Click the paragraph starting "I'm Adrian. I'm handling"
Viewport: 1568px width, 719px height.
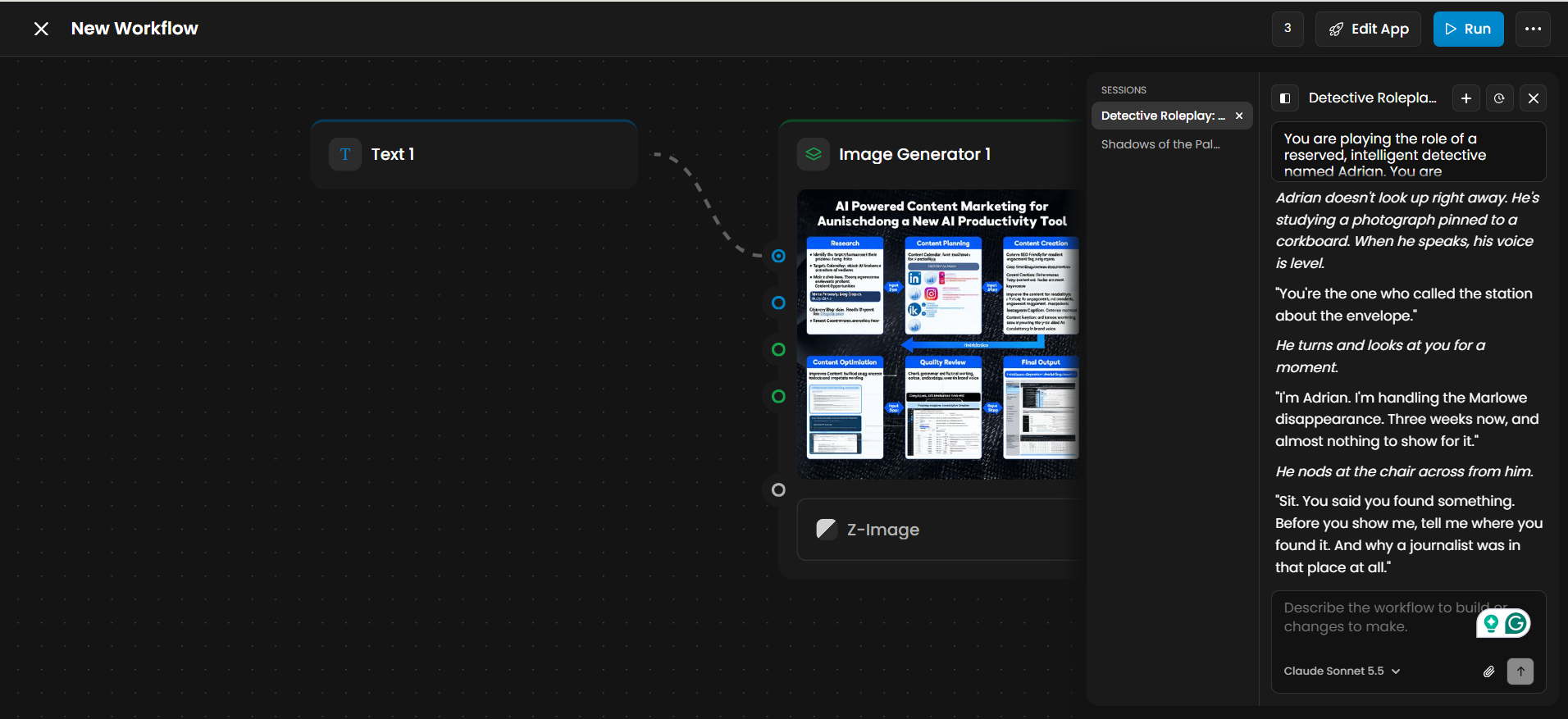point(1407,419)
